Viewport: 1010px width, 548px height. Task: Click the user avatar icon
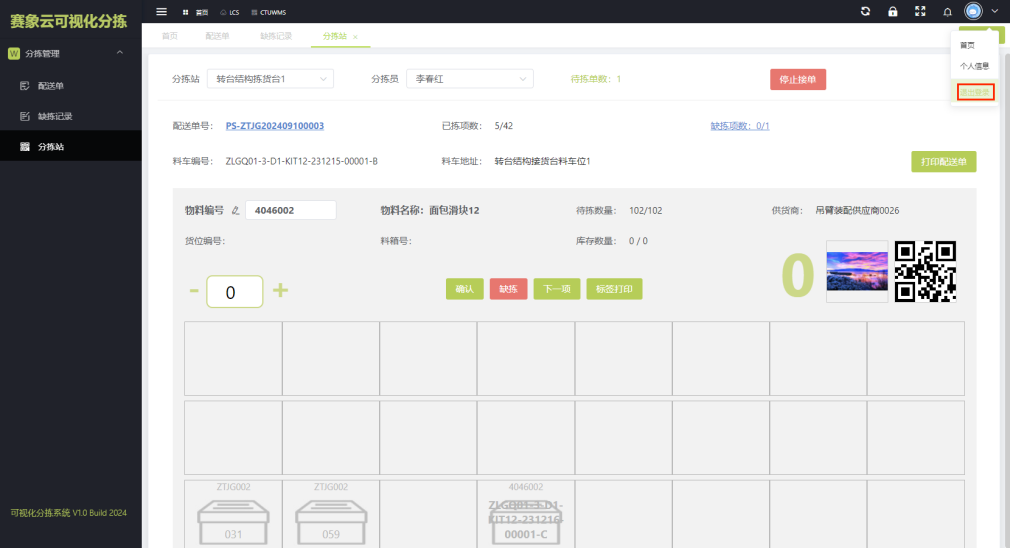(973, 11)
